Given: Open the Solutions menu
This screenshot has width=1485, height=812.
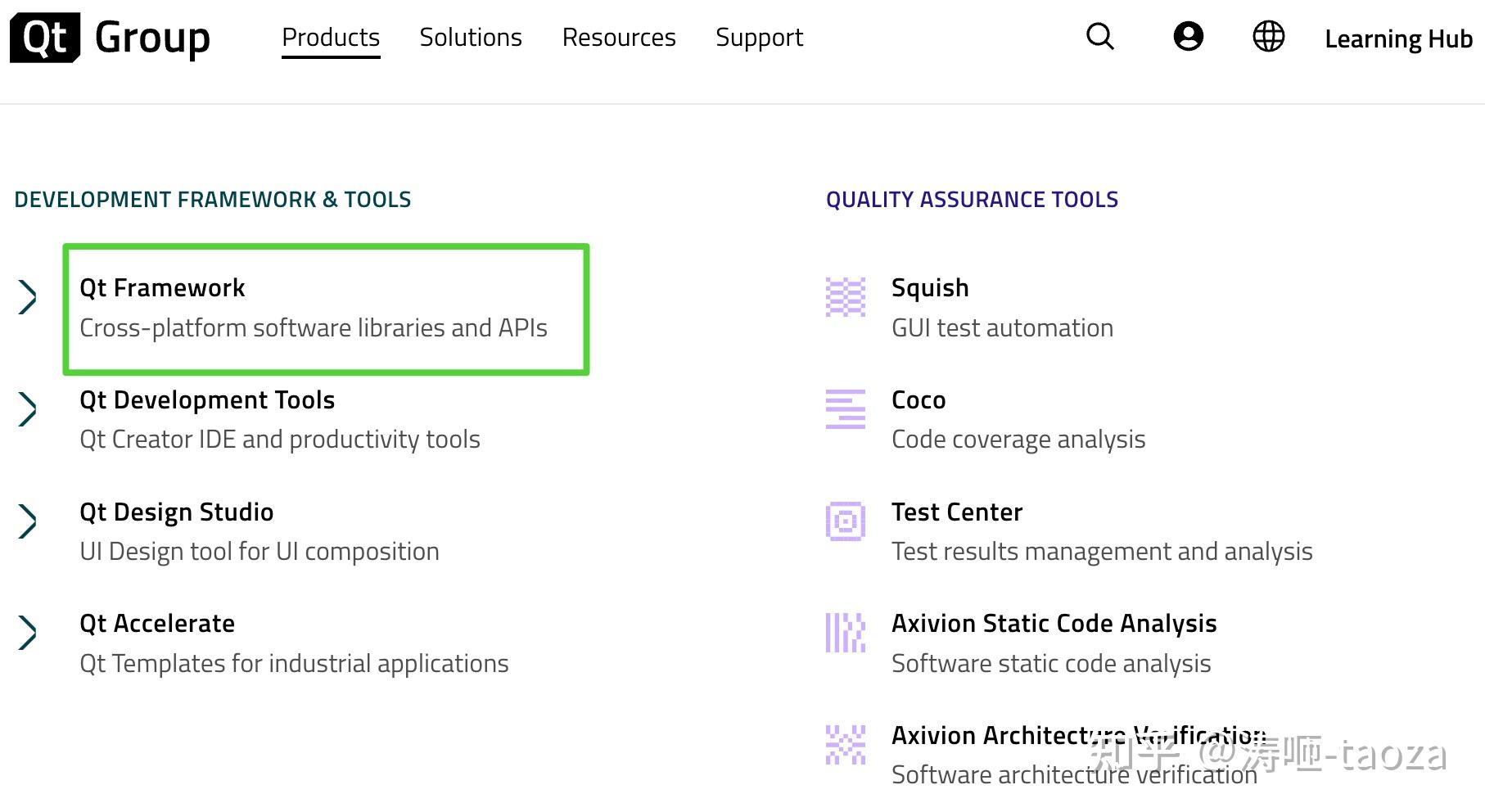Looking at the screenshot, I should point(471,38).
